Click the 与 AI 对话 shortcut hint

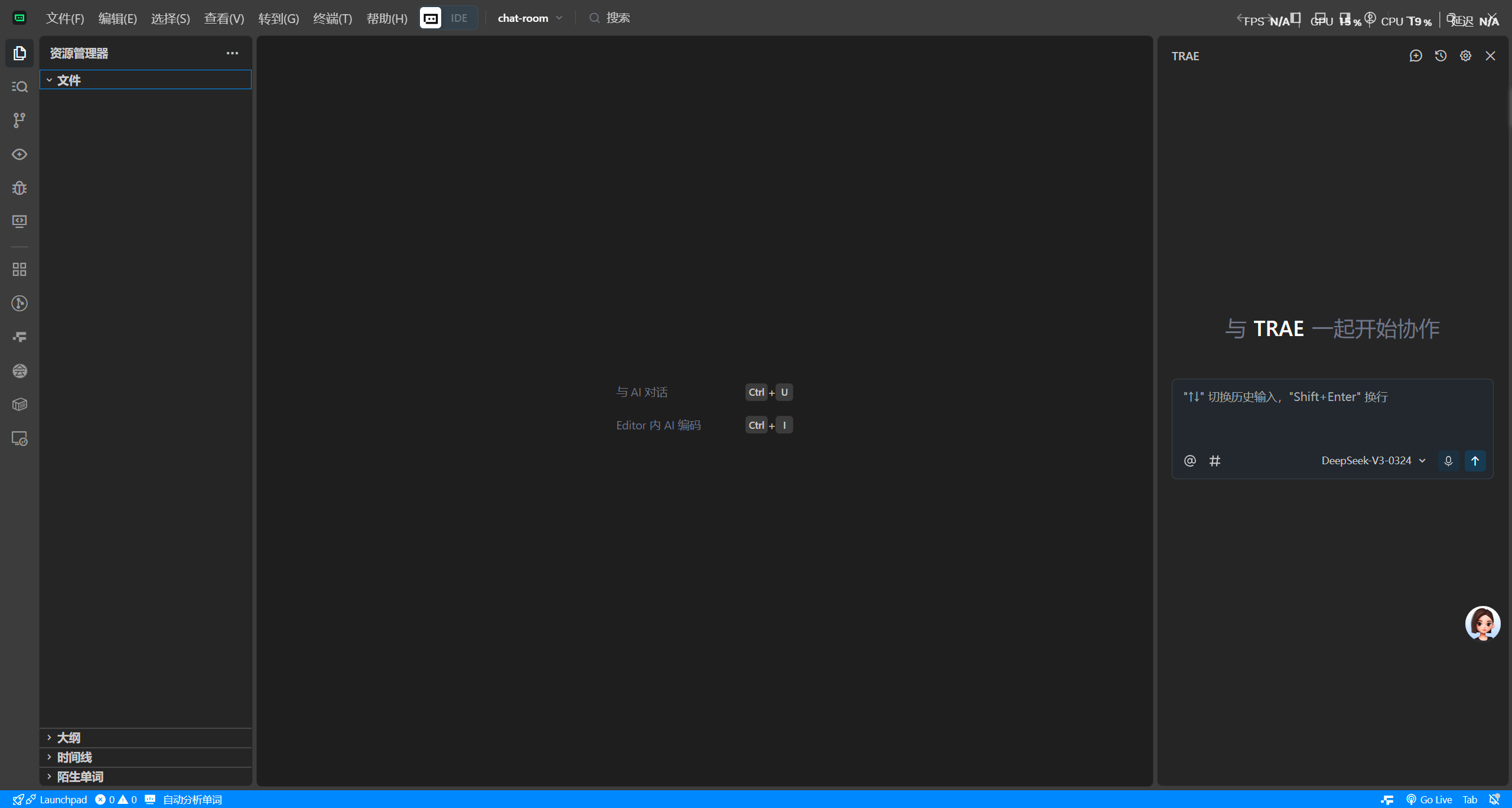coord(642,392)
